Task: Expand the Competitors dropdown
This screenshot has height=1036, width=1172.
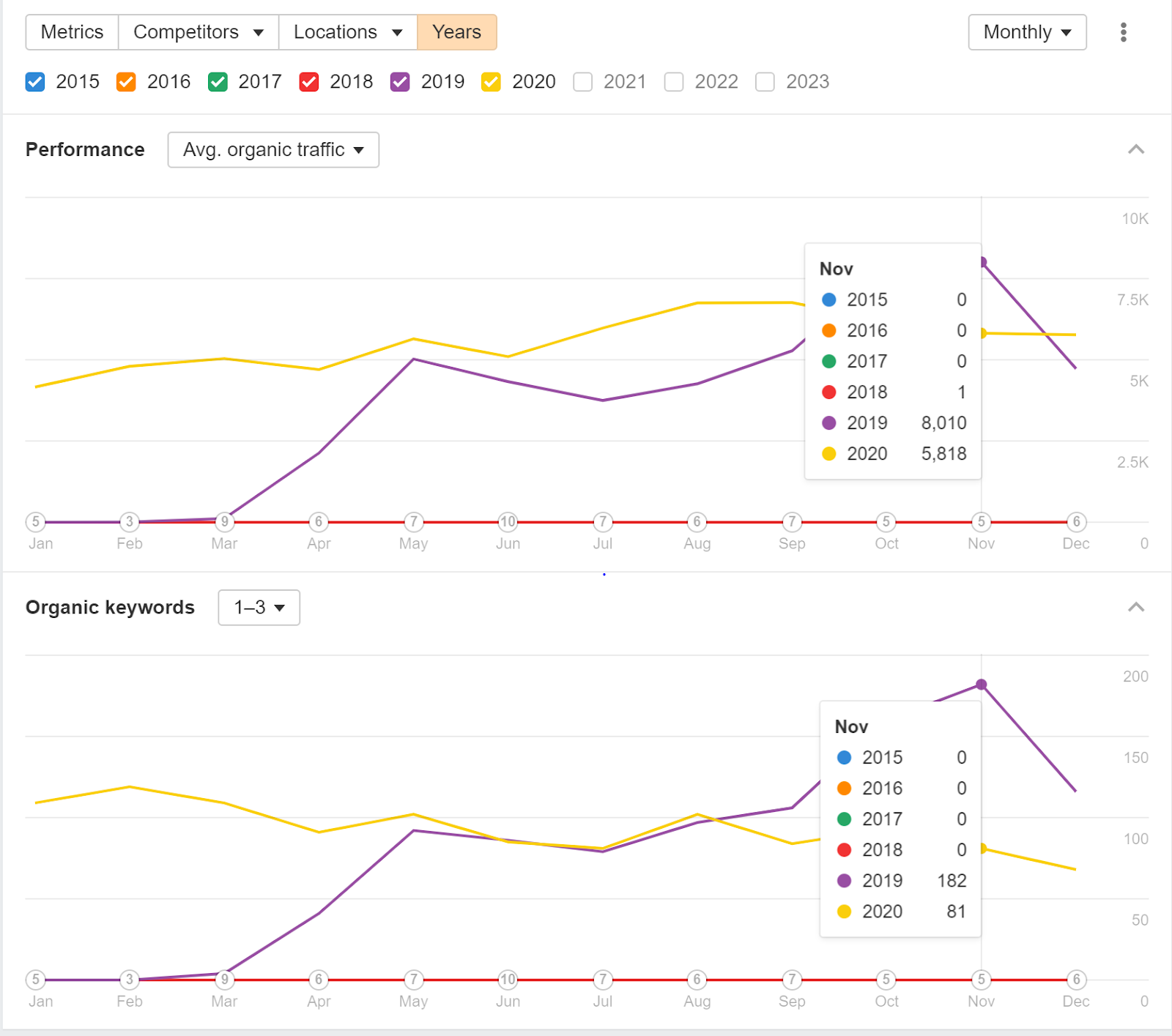Action: coord(199,32)
